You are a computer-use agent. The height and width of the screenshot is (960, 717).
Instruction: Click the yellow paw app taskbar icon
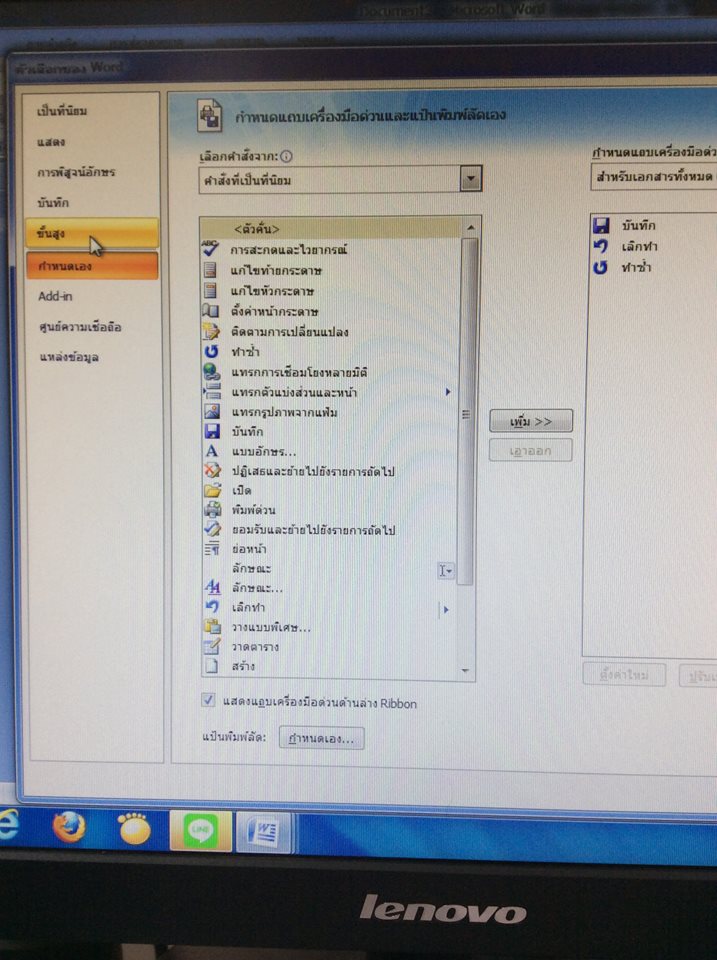[x=134, y=829]
